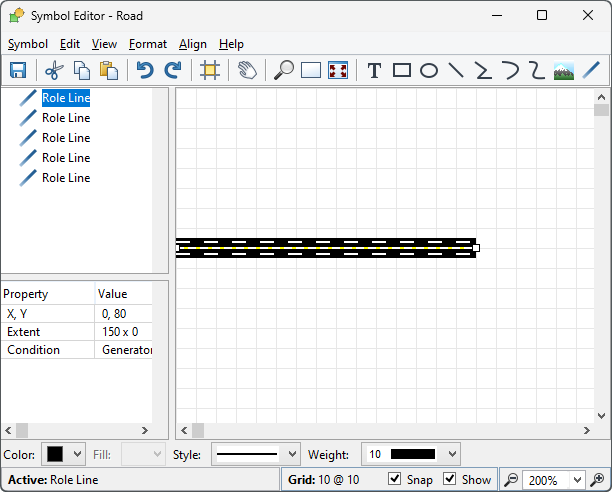The image size is (612, 492).
Task: Click the canvas horizontal scrollbar right arrow
Action: pyautogui.click(x=587, y=430)
